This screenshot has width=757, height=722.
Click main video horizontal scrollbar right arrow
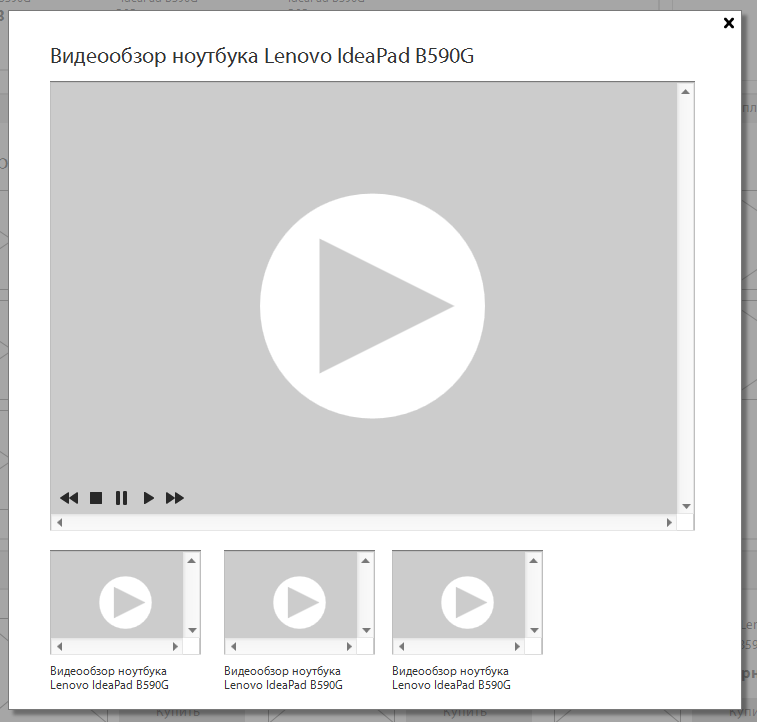[x=669, y=522]
